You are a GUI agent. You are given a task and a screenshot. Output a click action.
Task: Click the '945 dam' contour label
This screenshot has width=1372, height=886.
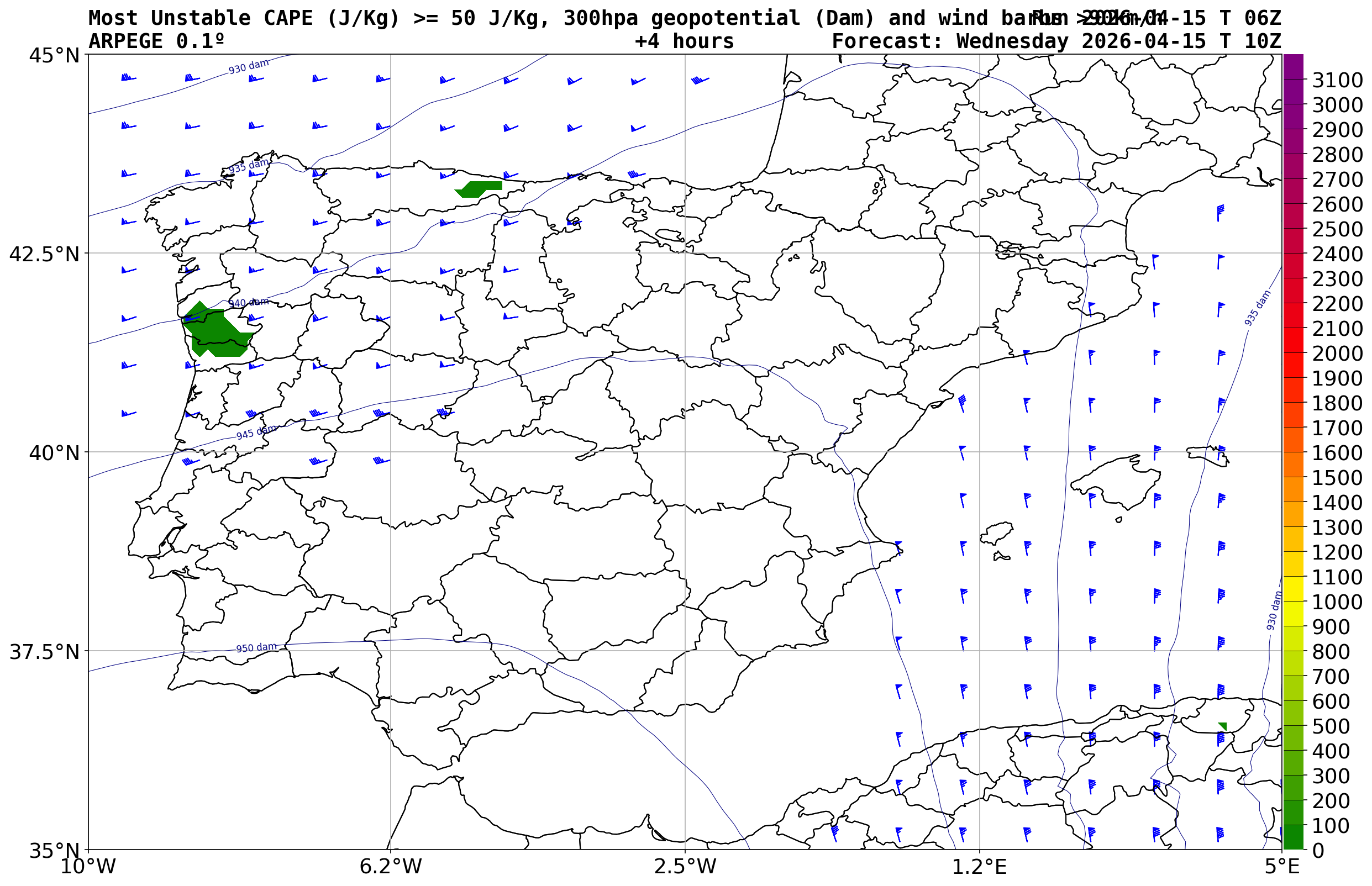pos(256,433)
